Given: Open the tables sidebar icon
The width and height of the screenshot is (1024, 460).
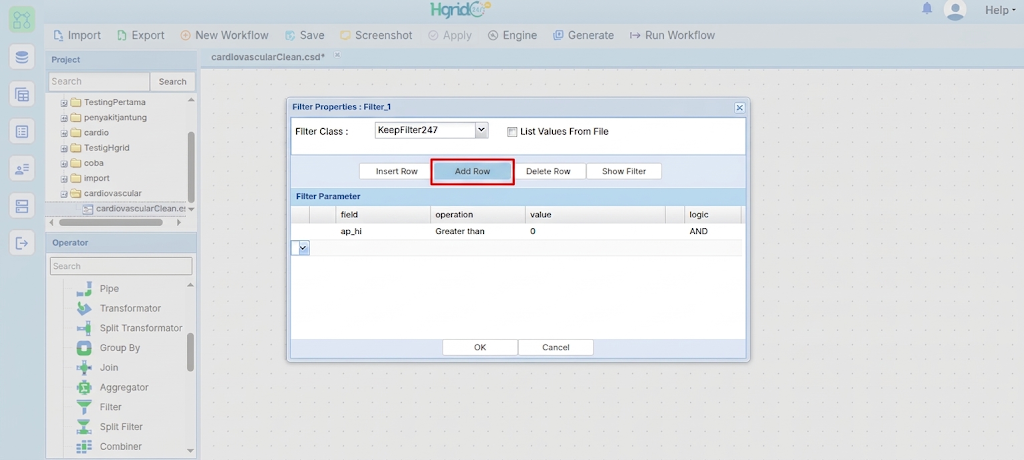Looking at the screenshot, I should [22, 95].
